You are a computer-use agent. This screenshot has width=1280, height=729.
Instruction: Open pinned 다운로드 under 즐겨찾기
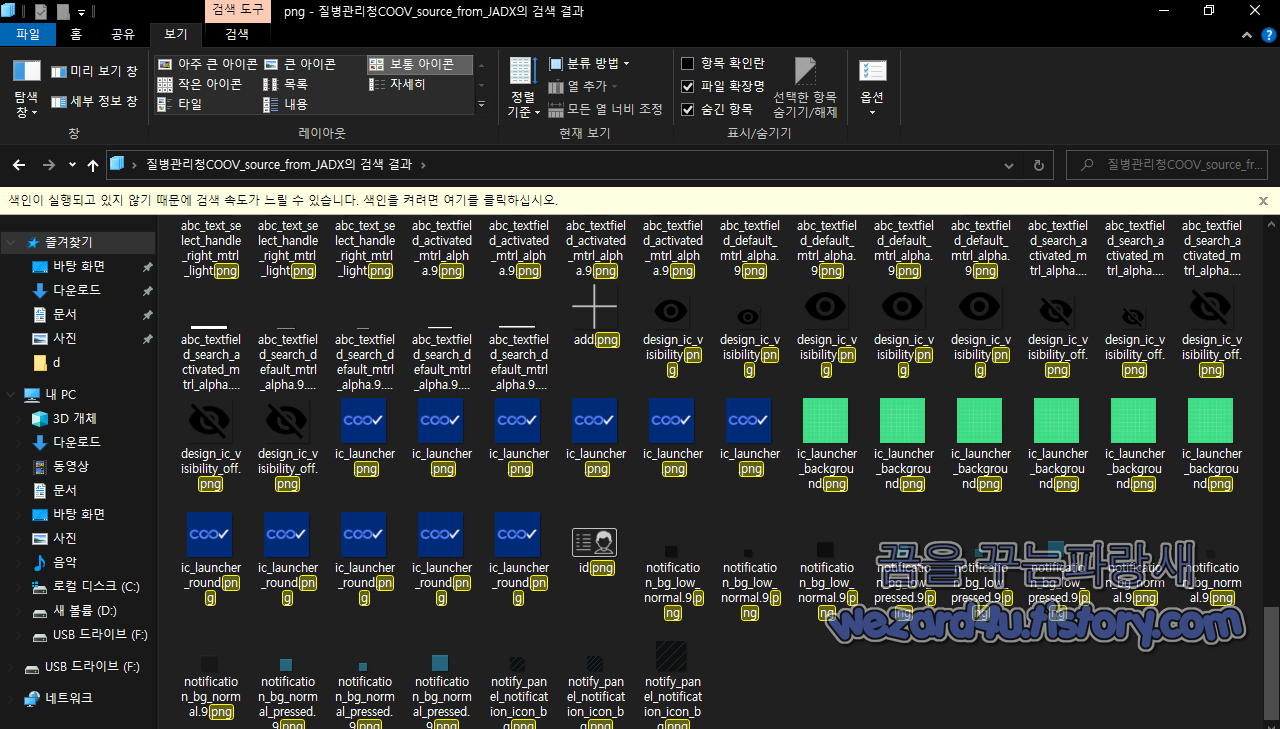tap(77, 290)
